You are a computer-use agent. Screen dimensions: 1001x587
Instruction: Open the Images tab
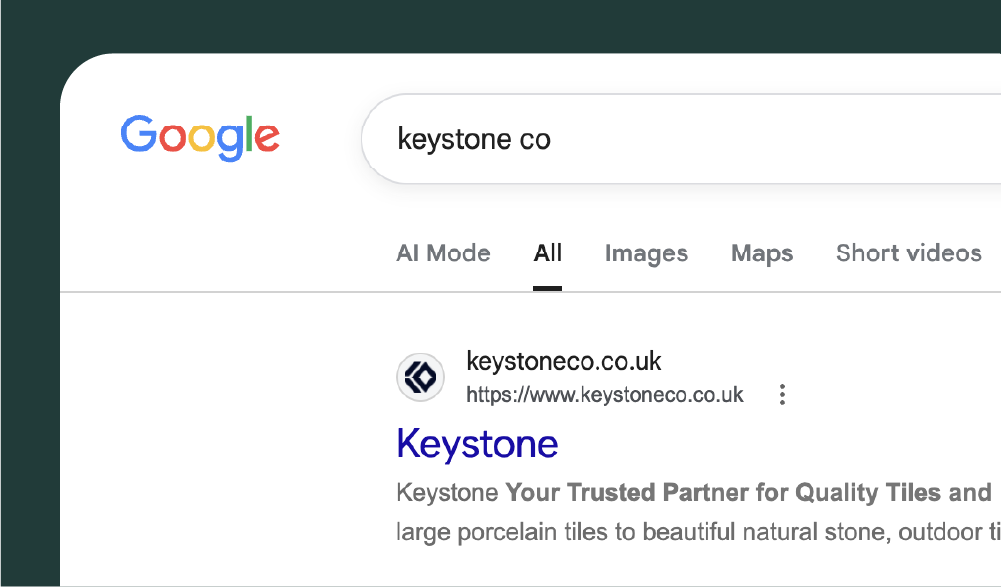click(646, 254)
